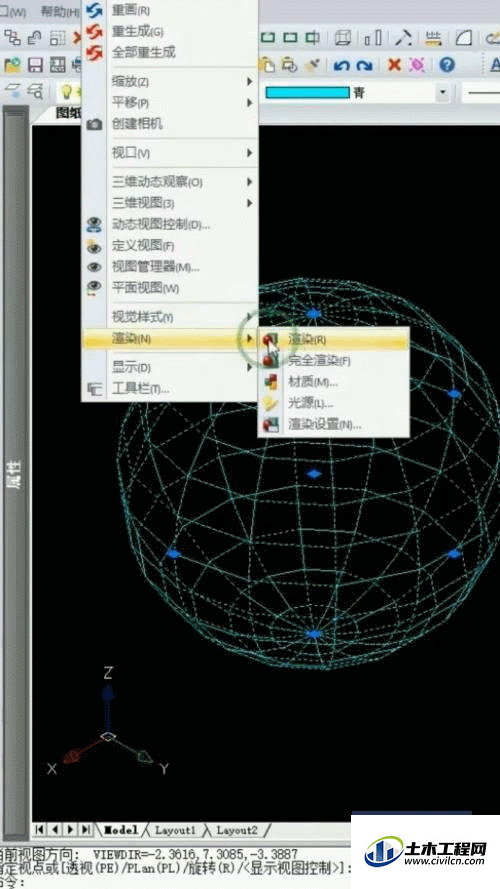The image size is (500, 889).
Task: Click the second layer tool icon
Action: [36, 91]
